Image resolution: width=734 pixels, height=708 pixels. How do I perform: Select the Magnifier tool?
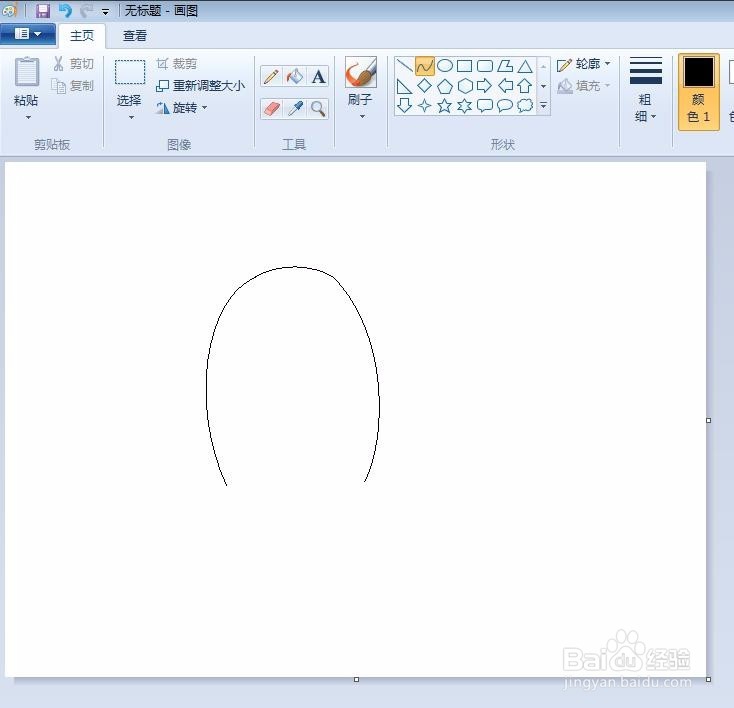click(x=318, y=109)
